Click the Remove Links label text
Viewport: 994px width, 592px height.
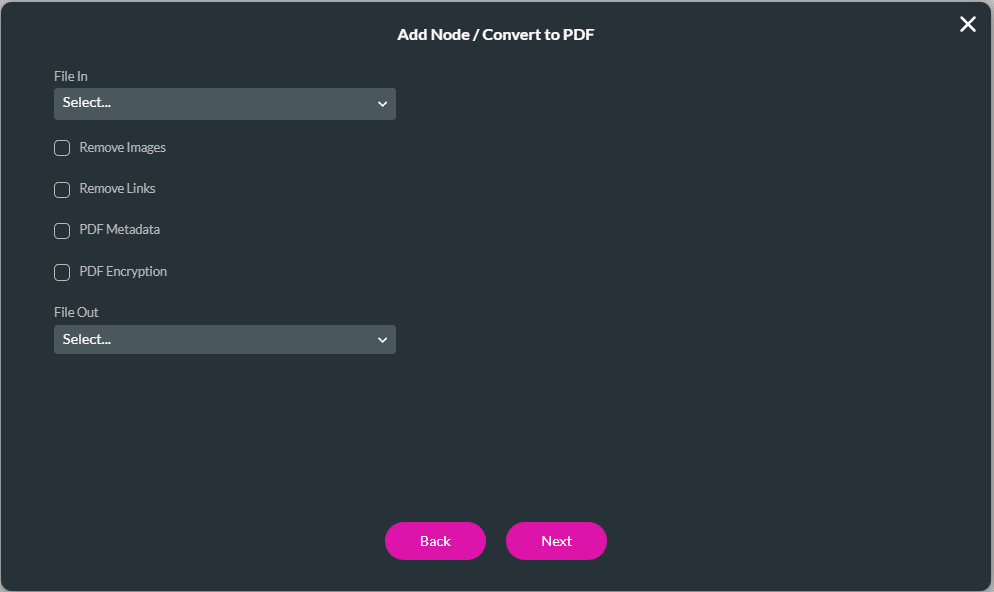click(x=118, y=189)
